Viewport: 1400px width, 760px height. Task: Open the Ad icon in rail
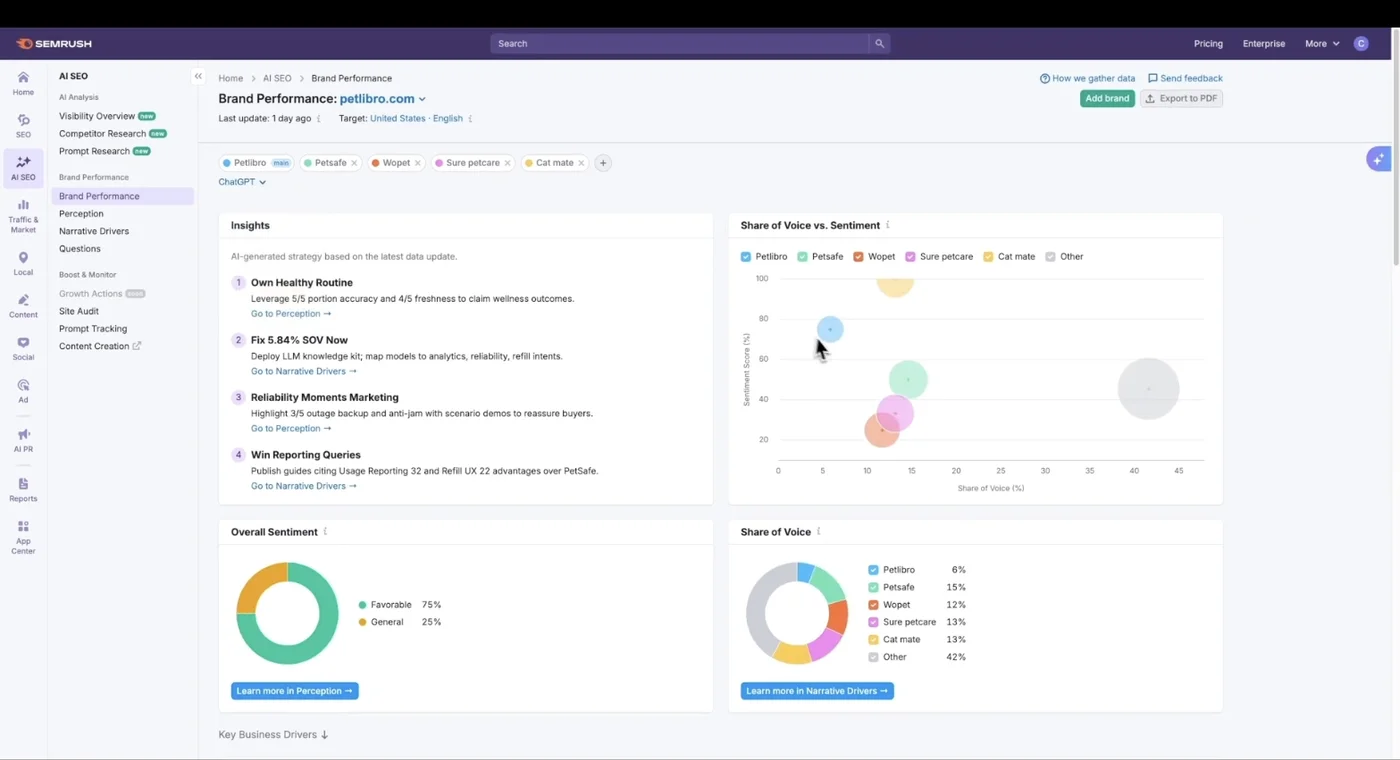click(x=23, y=385)
